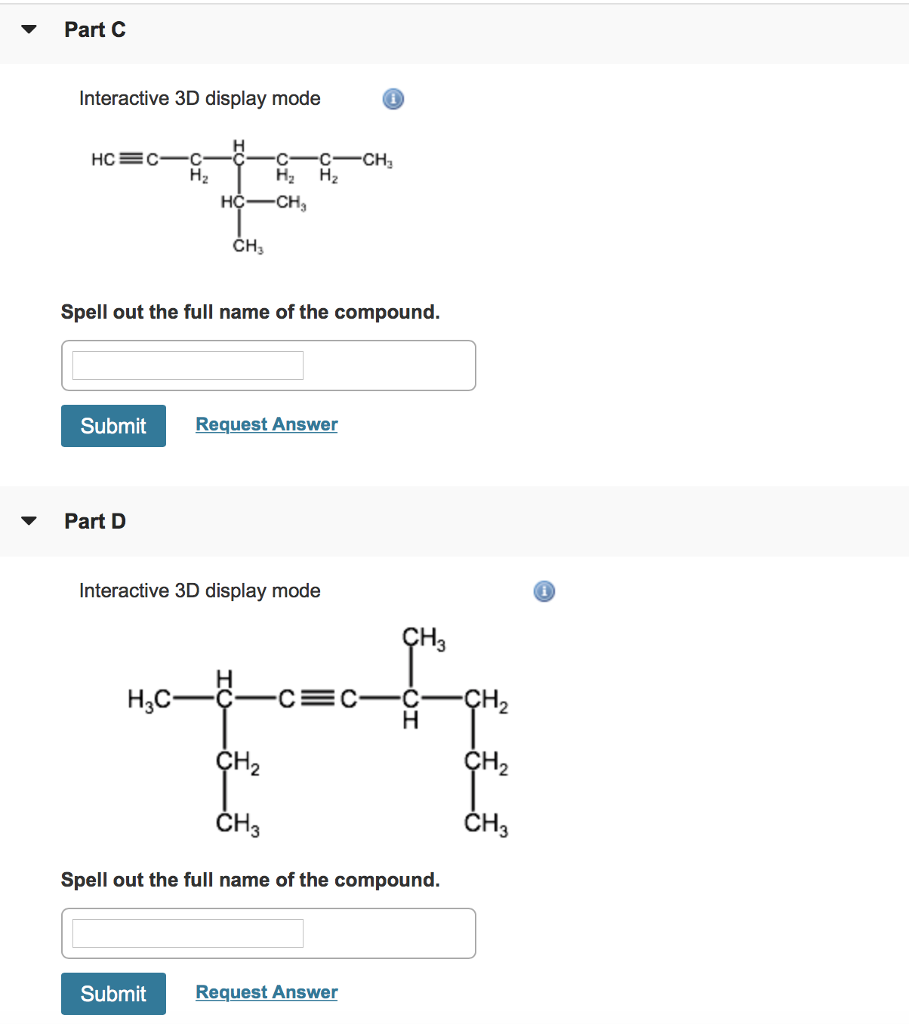The width and height of the screenshot is (909, 1024).
Task: Click the Part C info circle icon
Action: click(392, 99)
